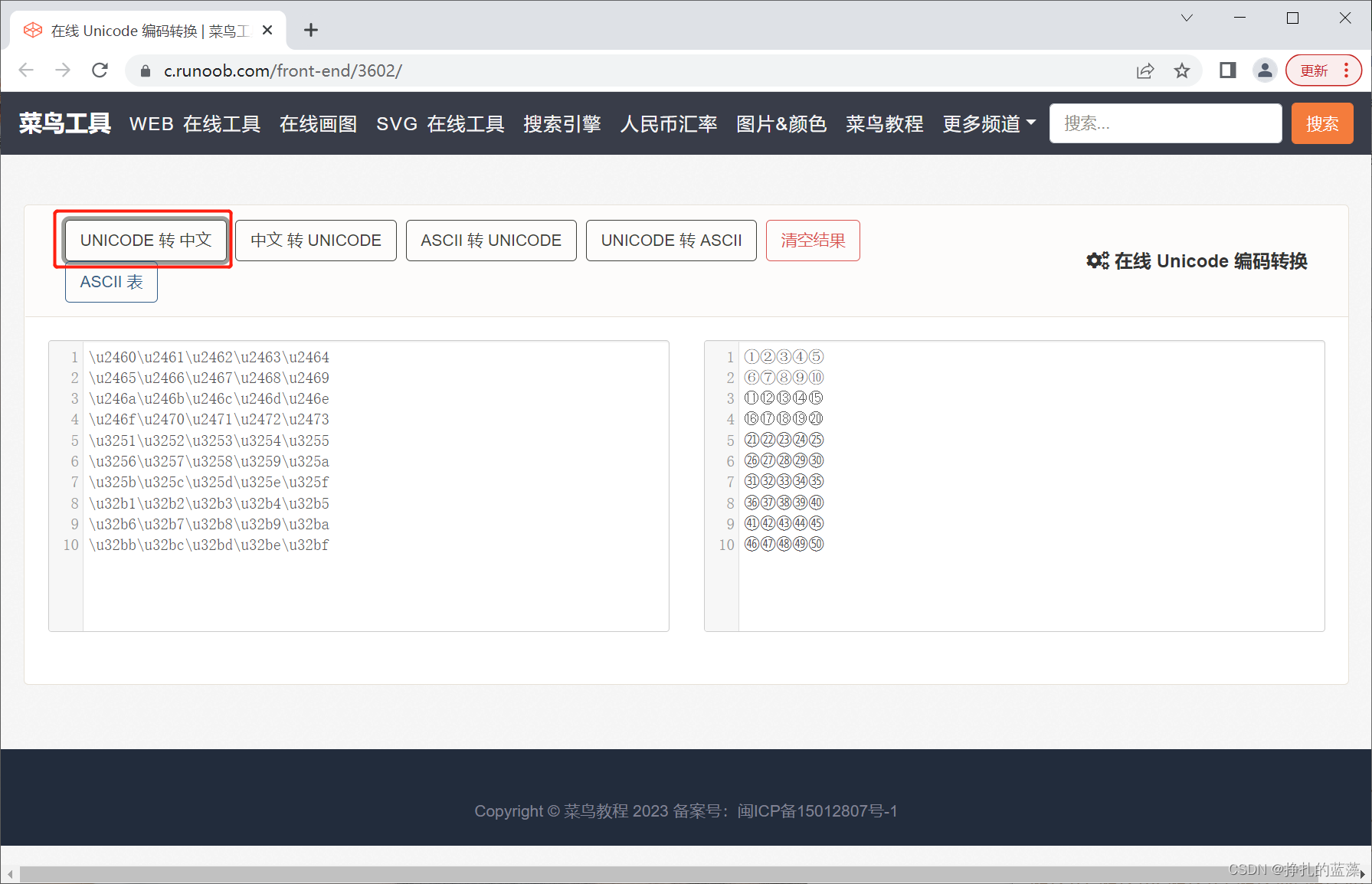Screen dimensions: 1372x884
Task: Click the browser forward arrow
Action: [x=63, y=70]
